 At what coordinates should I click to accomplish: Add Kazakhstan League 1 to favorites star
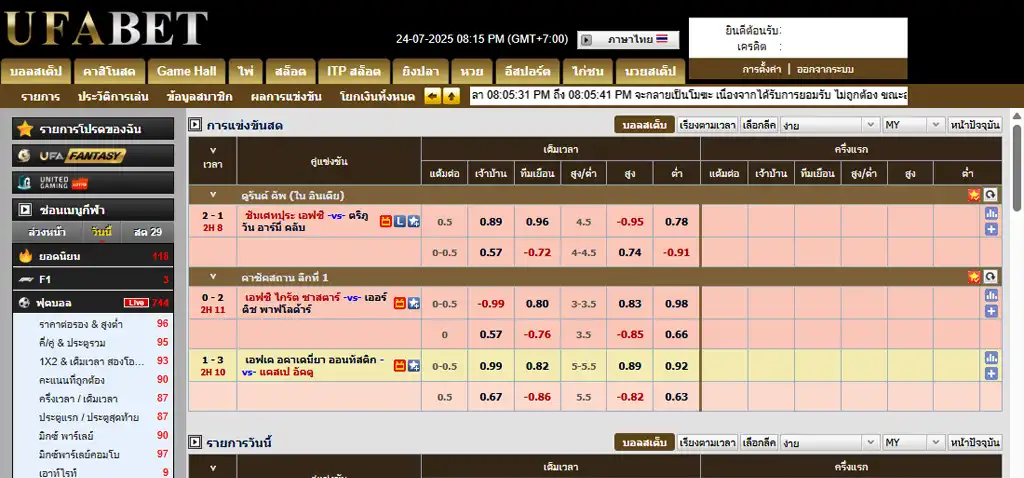point(973,277)
